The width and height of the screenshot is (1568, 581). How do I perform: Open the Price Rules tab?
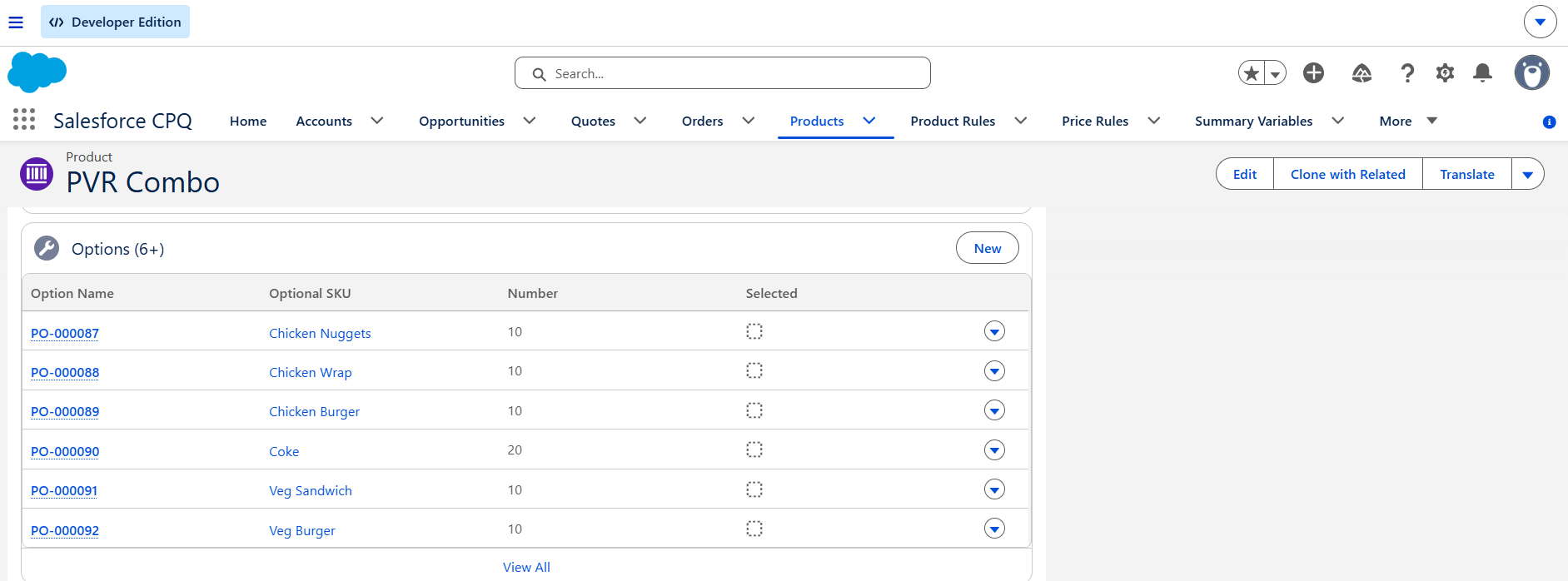(1095, 121)
